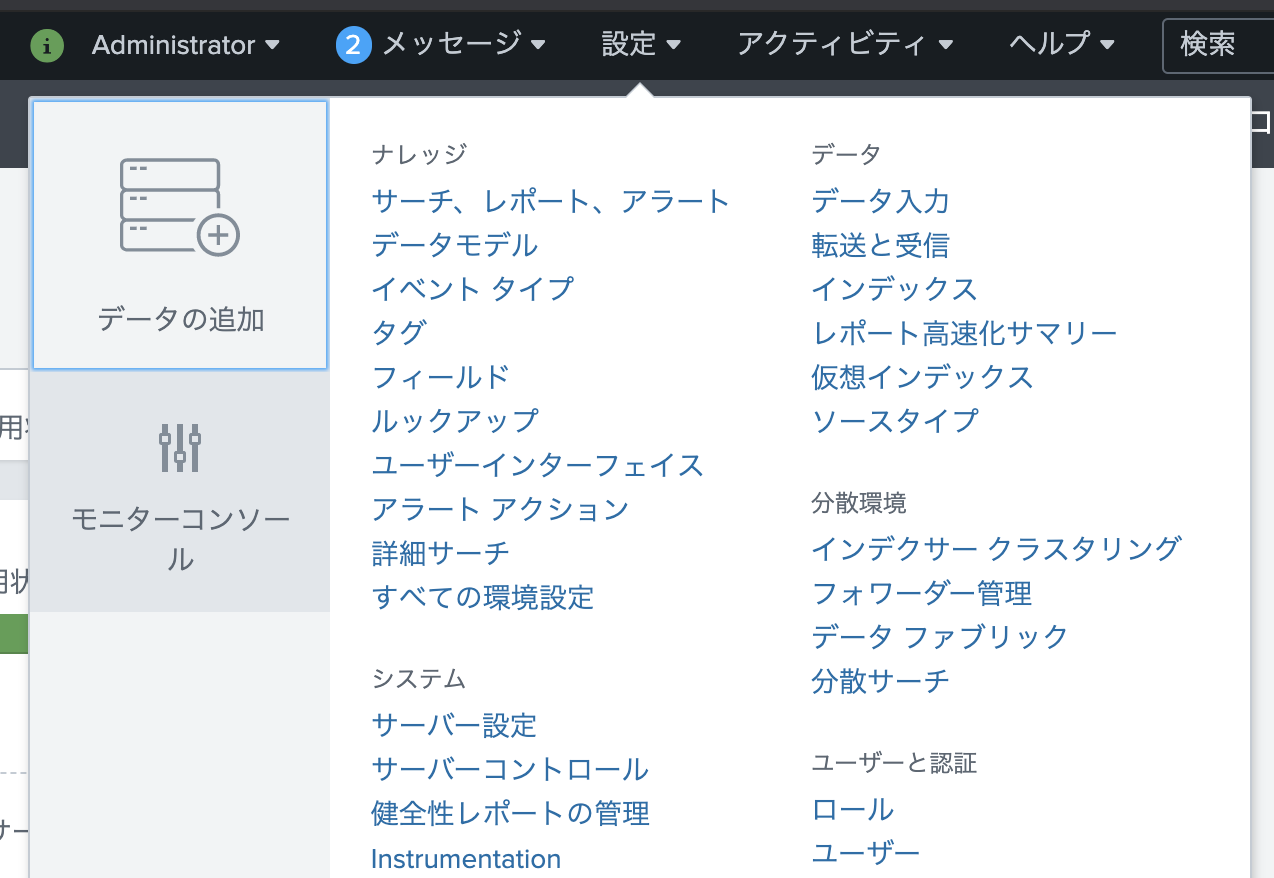The height and width of the screenshot is (878, 1274).
Task: Open ユーザーインターフェイス settings
Action: coord(538,465)
